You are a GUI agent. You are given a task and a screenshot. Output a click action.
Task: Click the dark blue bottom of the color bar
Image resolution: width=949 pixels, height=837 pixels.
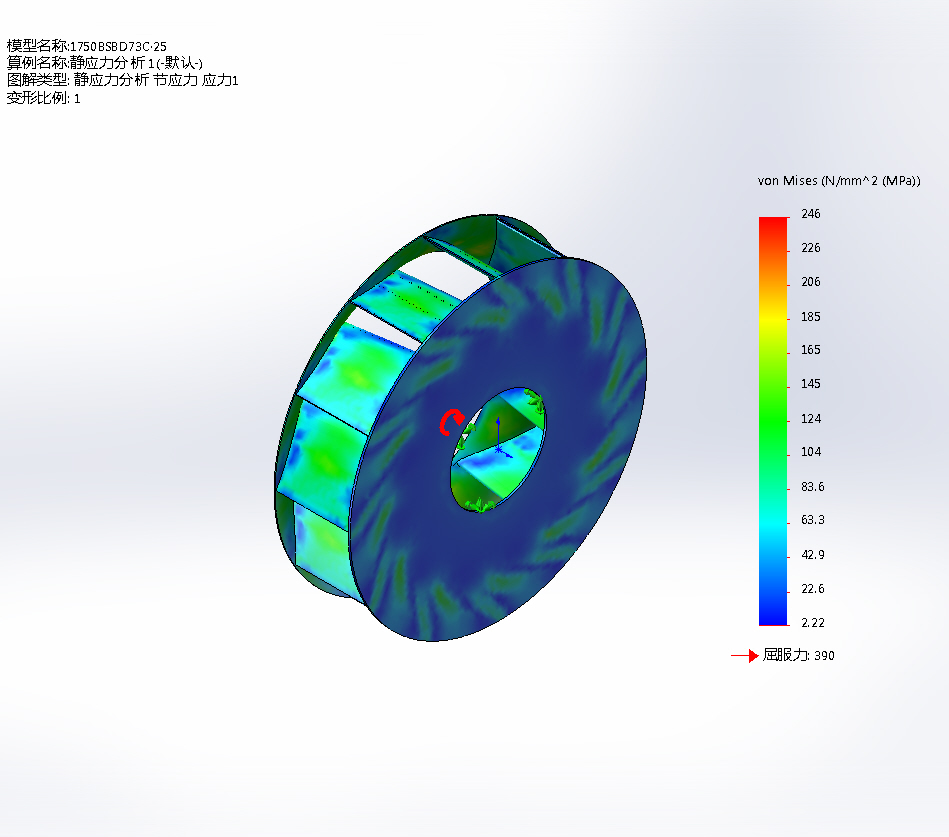(x=772, y=615)
